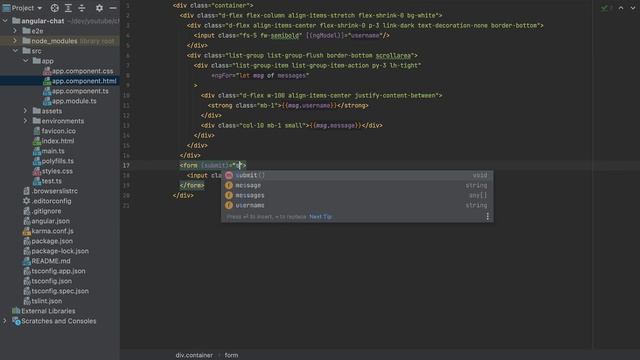
Task: Select tsconfig.spec.json file
Action: click(56, 291)
